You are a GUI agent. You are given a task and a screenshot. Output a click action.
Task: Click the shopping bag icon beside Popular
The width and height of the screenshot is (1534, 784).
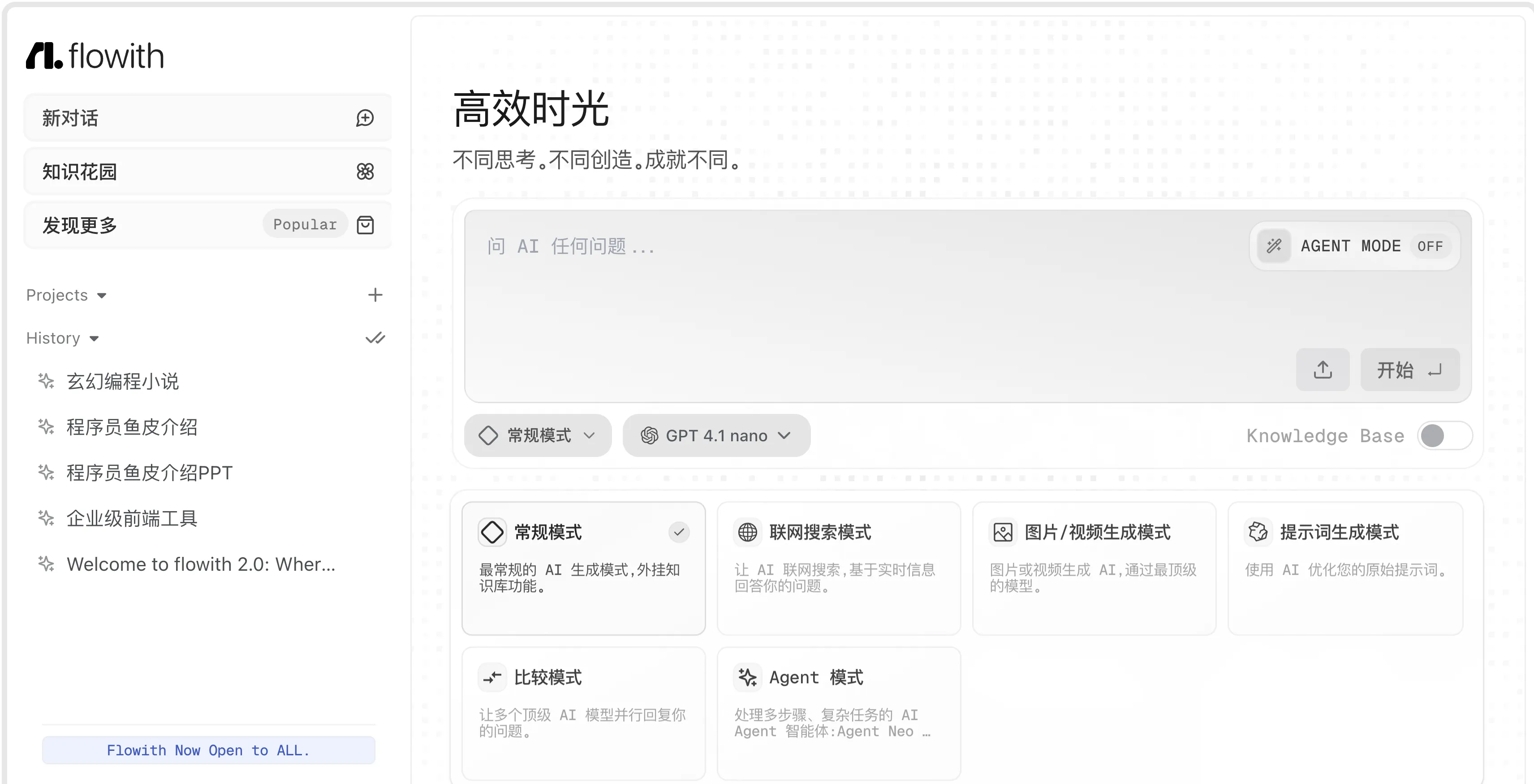pos(365,225)
